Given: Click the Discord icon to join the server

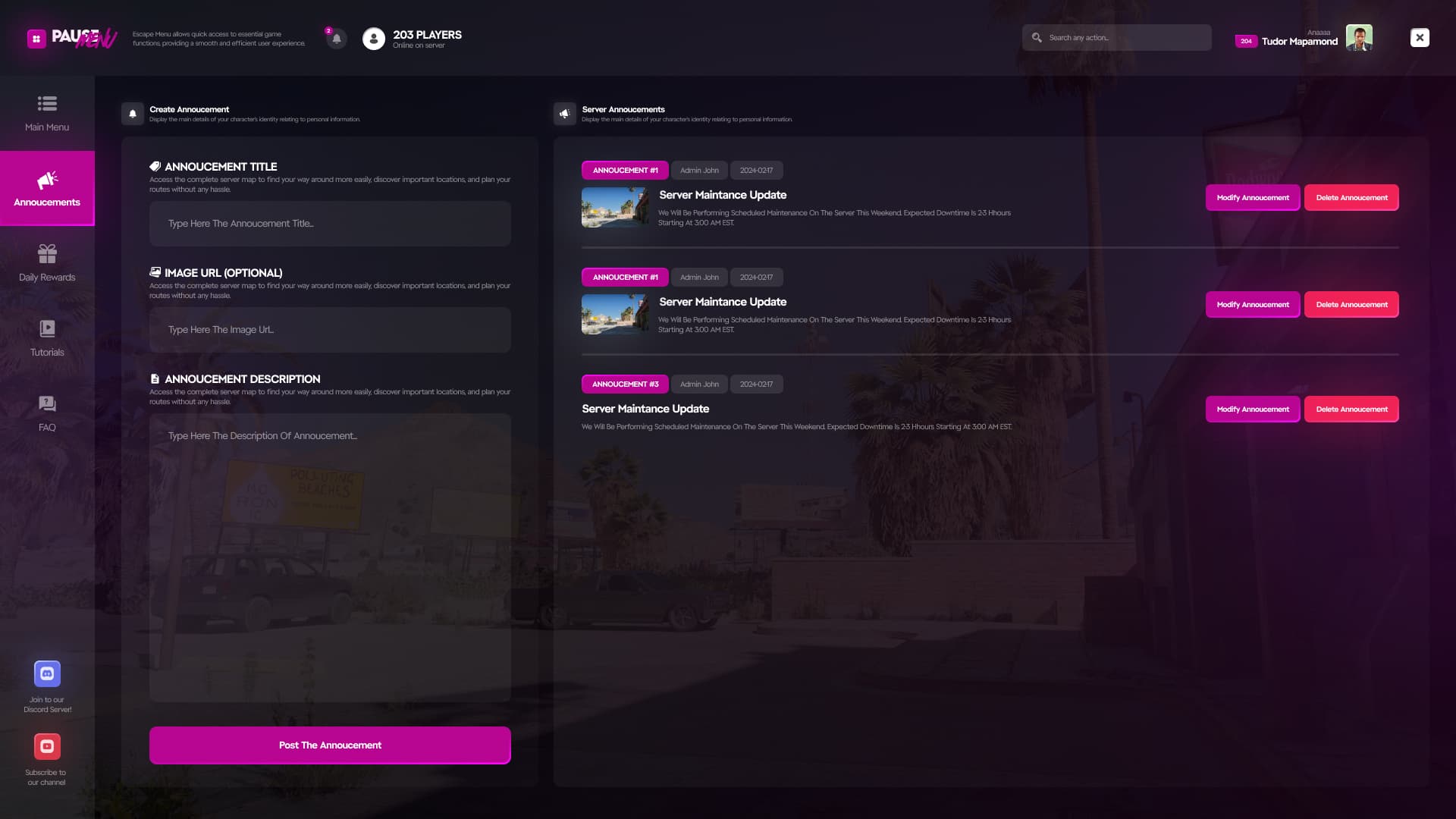Looking at the screenshot, I should tap(47, 673).
